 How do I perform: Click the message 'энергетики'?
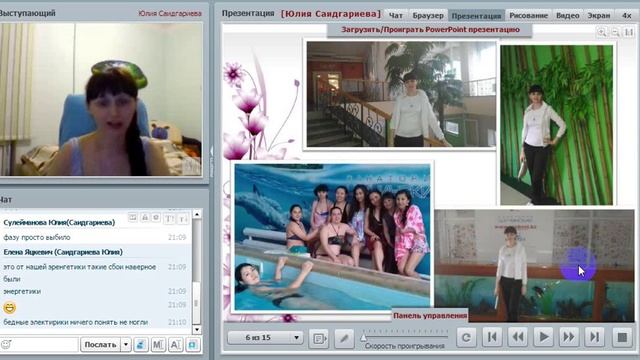(22, 291)
